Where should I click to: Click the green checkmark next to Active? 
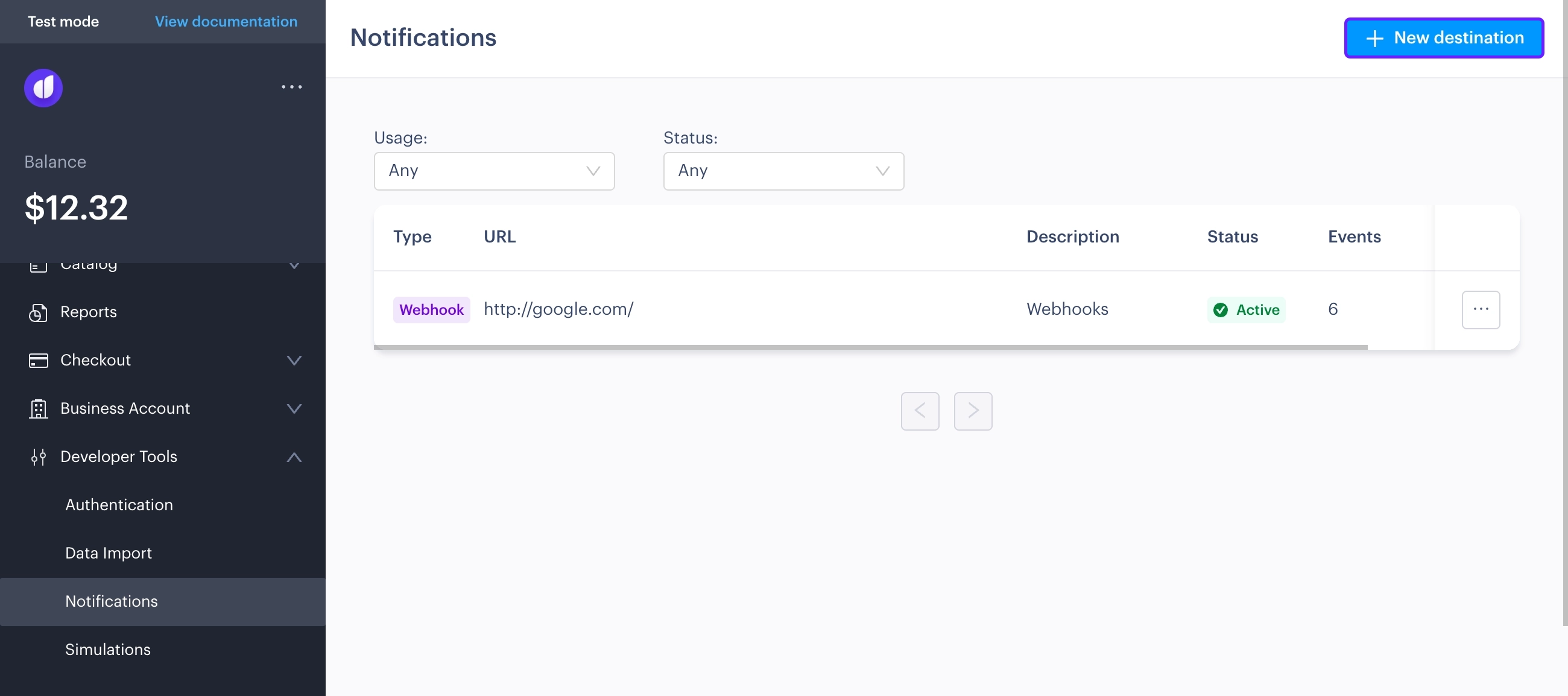tap(1221, 309)
